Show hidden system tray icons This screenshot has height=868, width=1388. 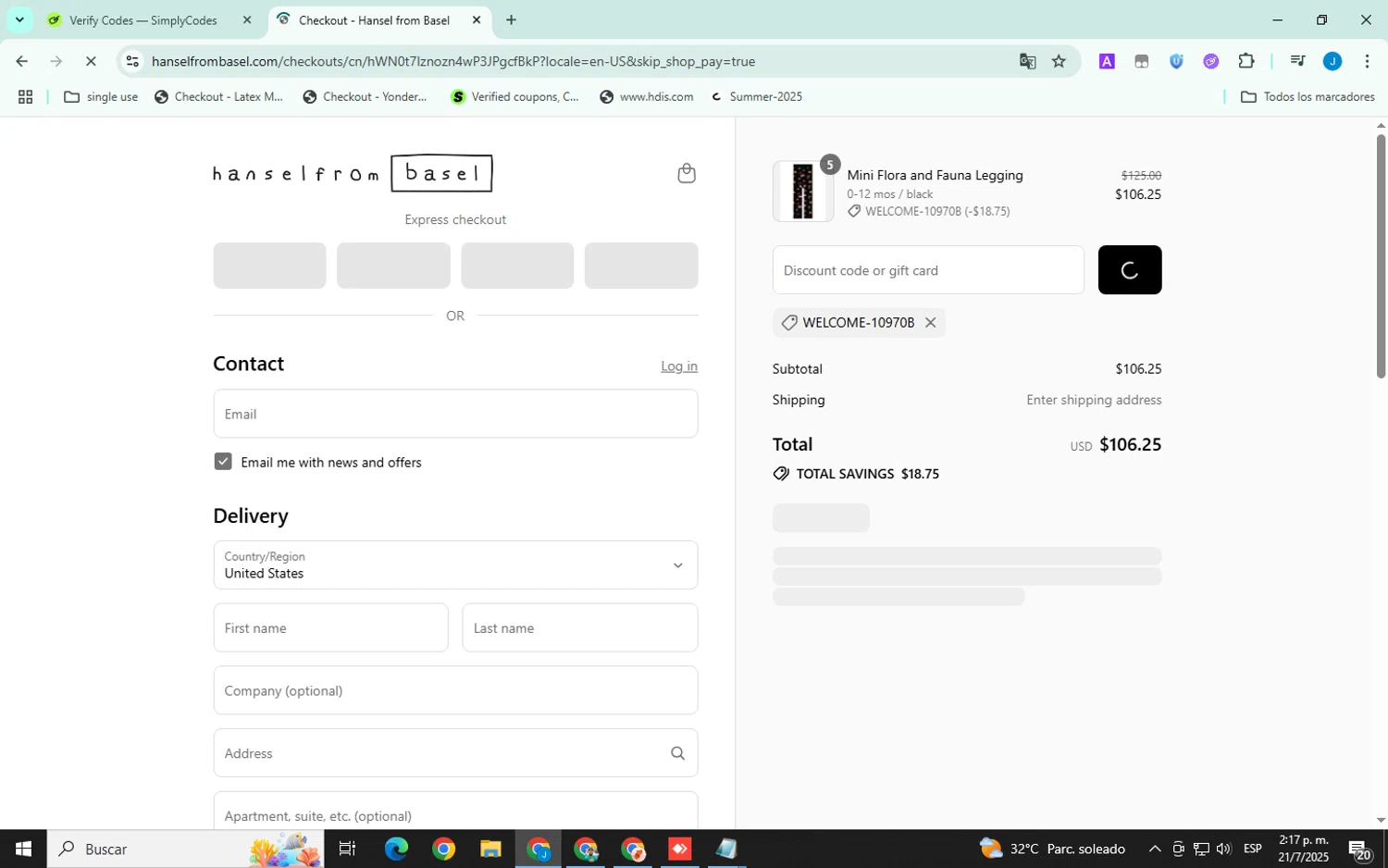(x=1155, y=849)
